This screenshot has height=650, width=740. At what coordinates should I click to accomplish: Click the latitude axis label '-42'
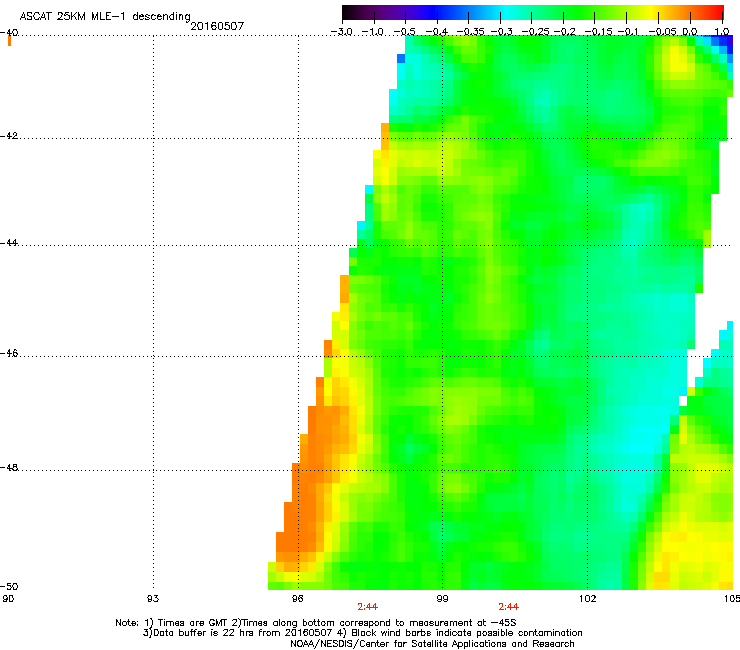(x=9, y=136)
